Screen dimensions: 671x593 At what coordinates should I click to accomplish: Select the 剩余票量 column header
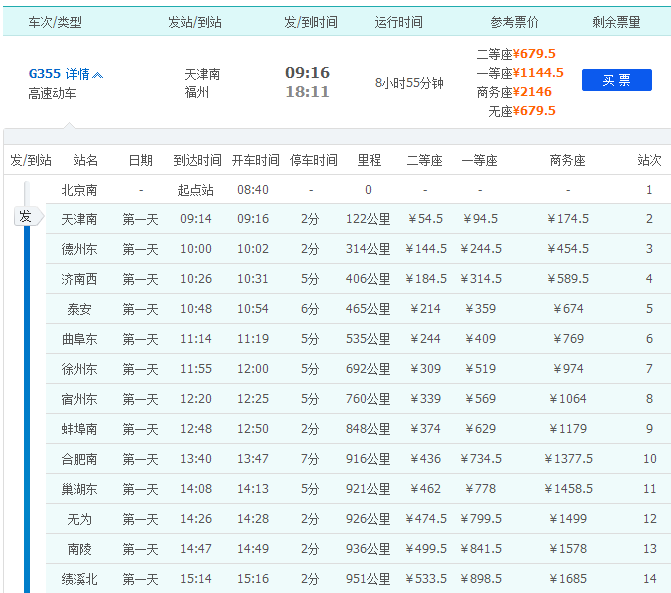pos(616,22)
